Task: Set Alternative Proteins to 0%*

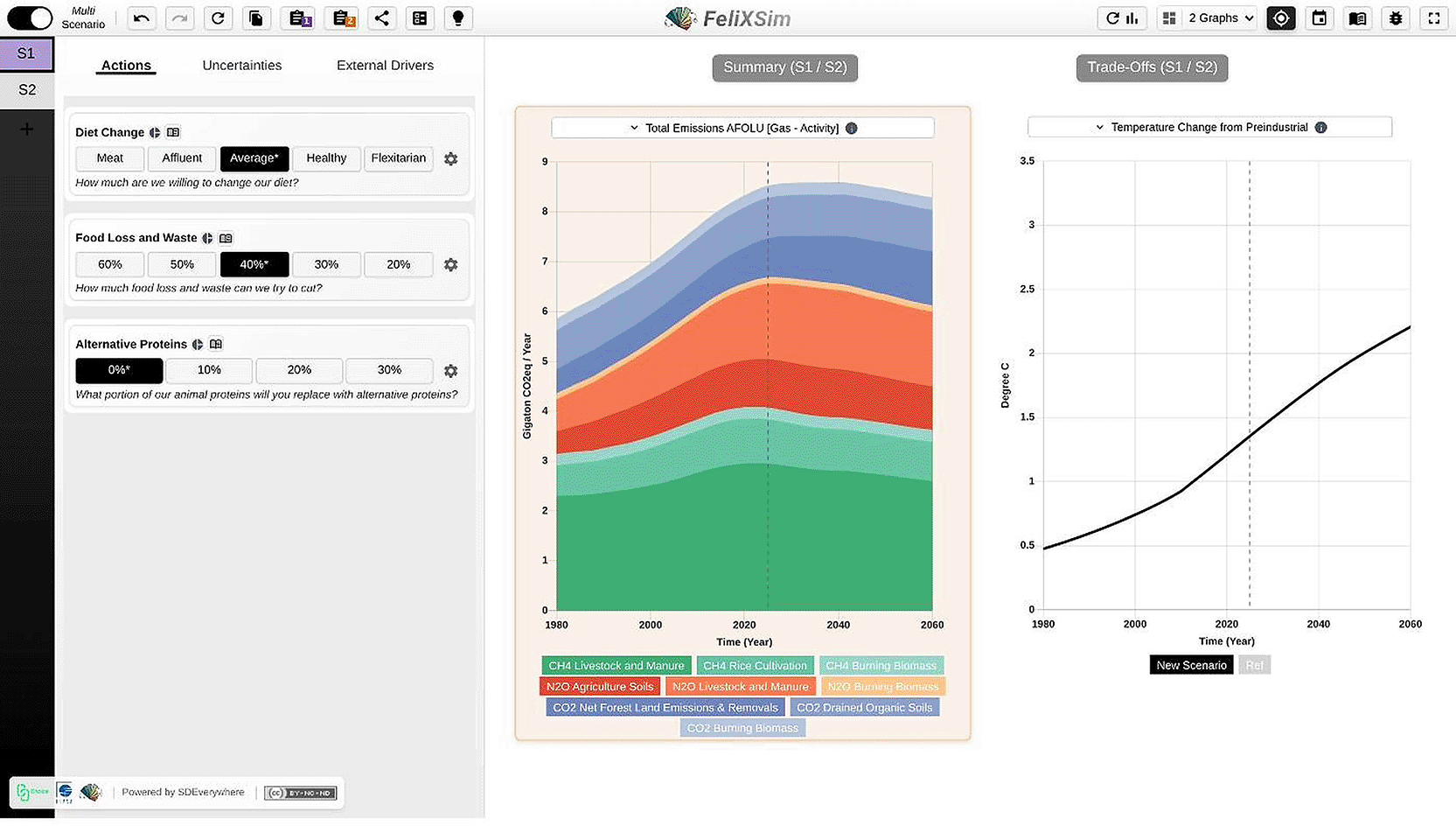Action: [119, 370]
